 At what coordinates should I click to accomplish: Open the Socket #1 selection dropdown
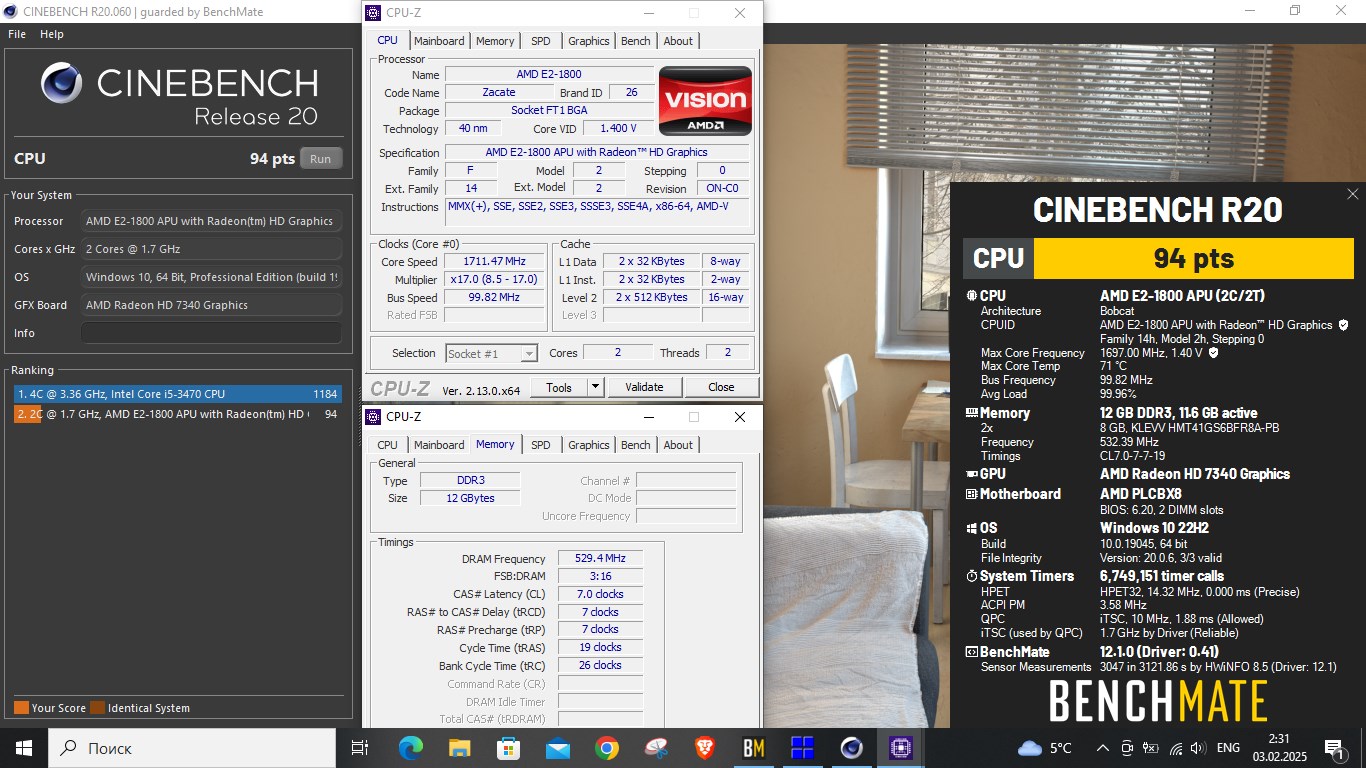point(491,353)
